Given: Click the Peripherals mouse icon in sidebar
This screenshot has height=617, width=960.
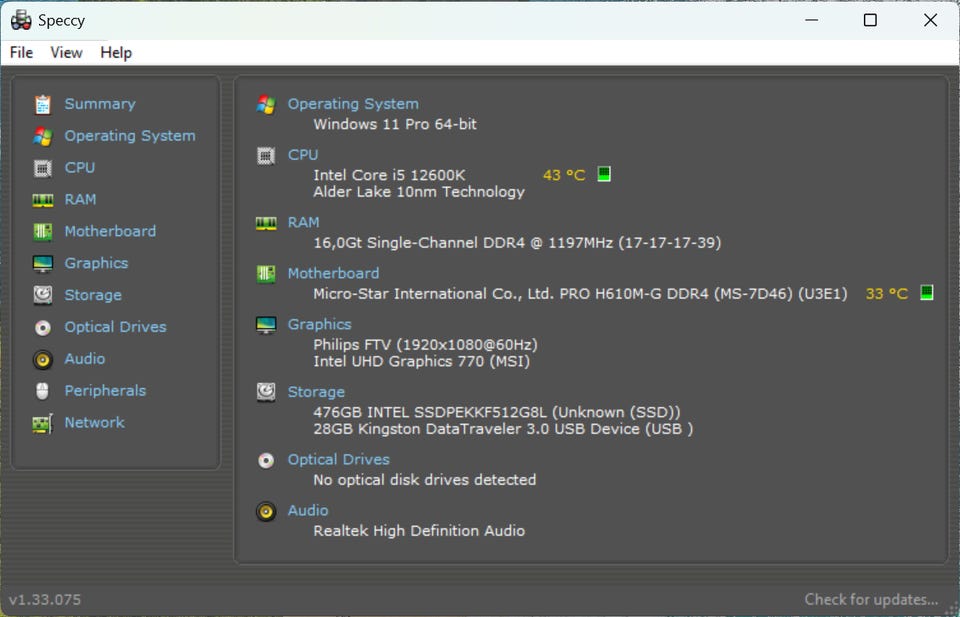Looking at the screenshot, I should click(42, 391).
